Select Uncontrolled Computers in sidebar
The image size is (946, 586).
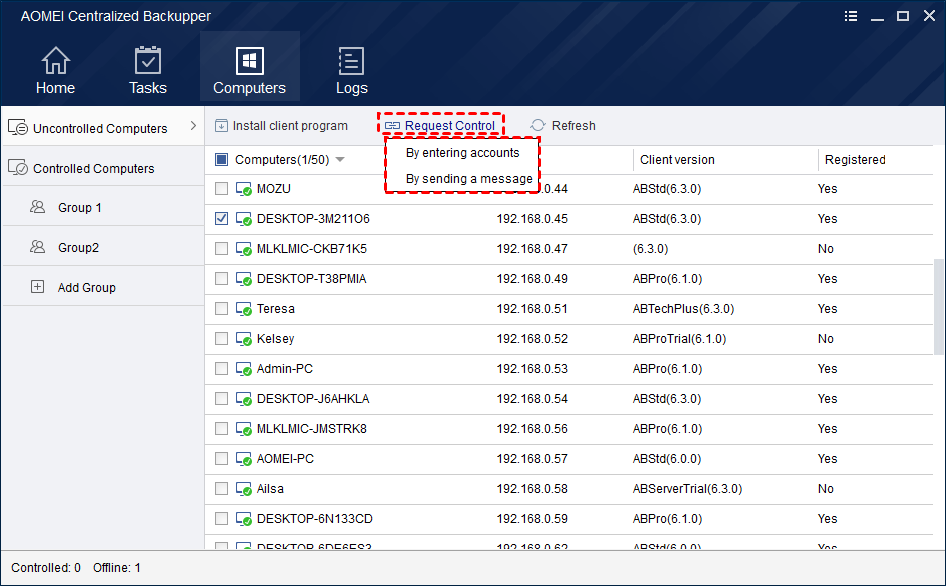click(102, 126)
